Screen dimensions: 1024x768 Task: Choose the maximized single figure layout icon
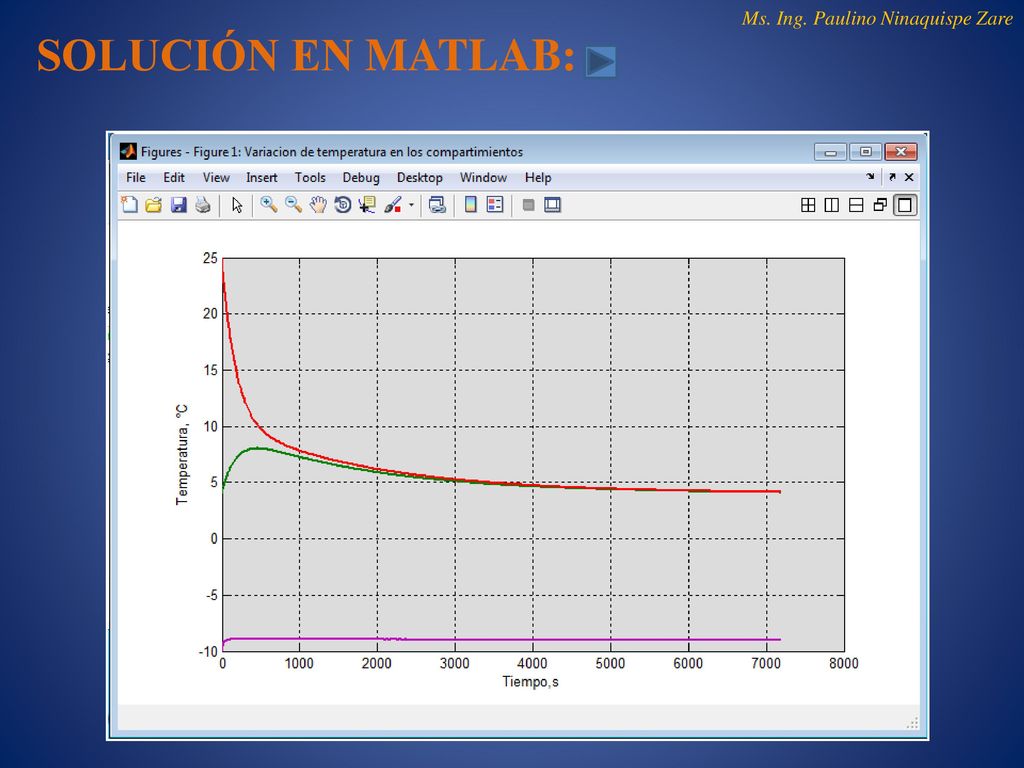coord(905,205)
